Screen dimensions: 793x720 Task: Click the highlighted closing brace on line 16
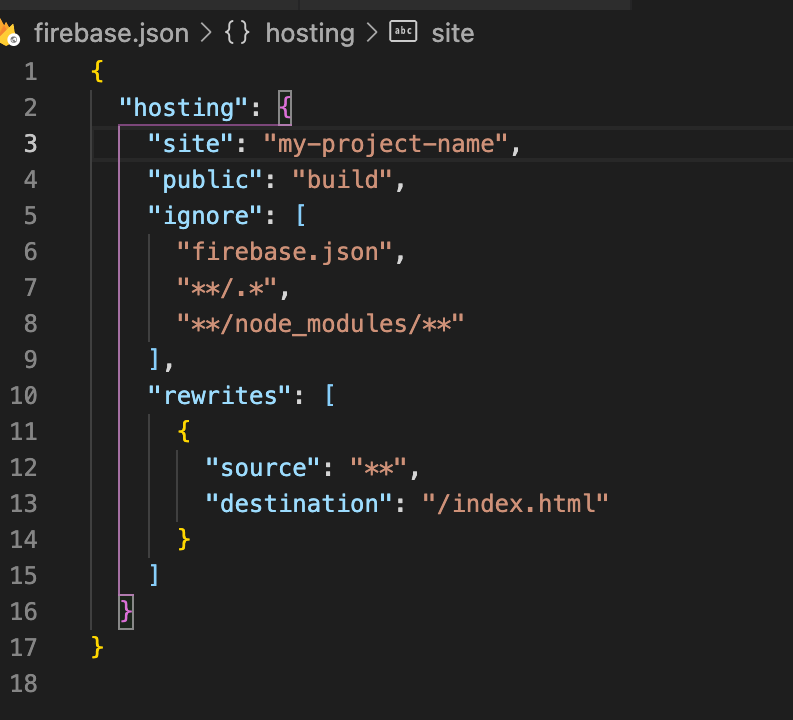point(126,612)
